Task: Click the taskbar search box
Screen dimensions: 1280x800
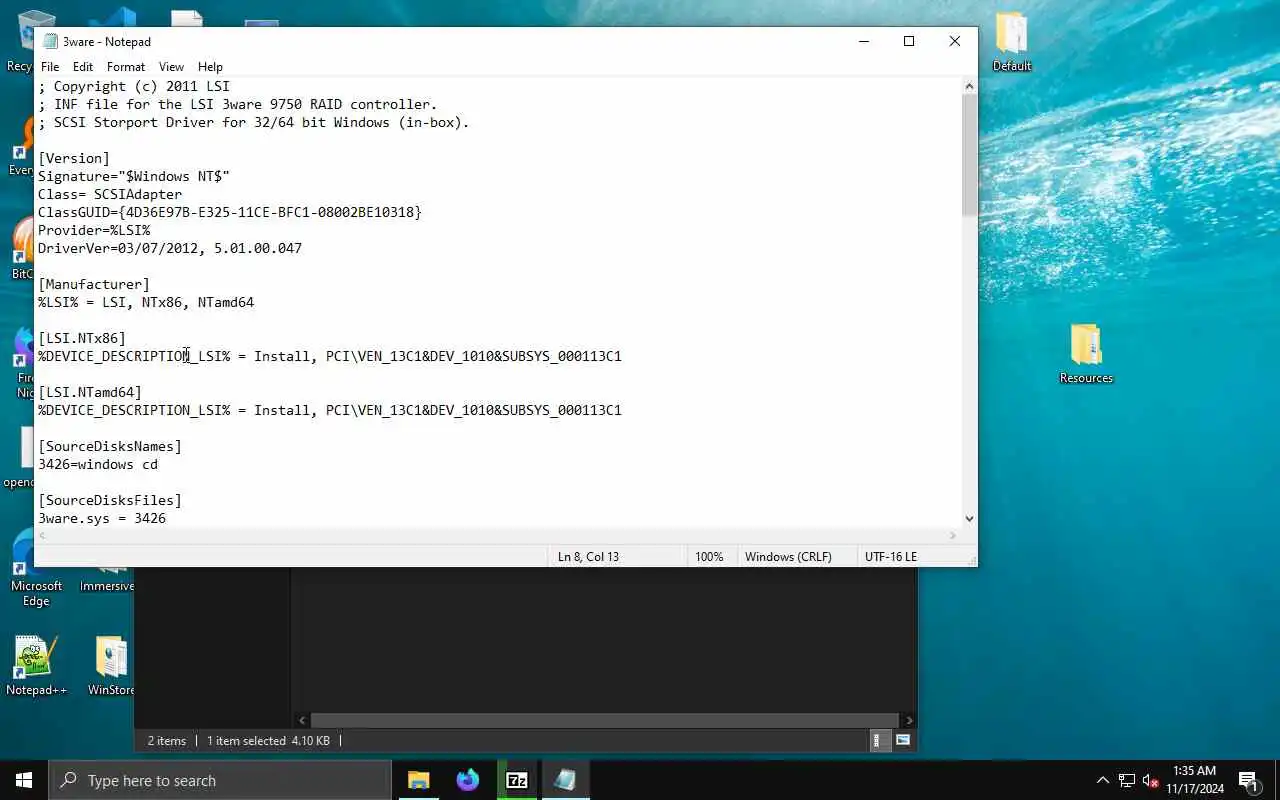Action: pyautogui.click(x=220, y=780)
